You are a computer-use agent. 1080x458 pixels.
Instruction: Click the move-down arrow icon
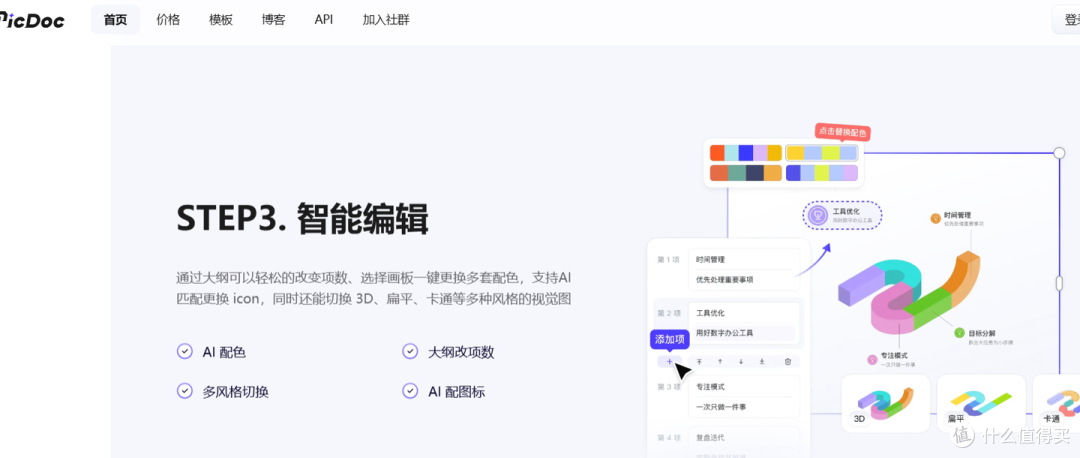click(x=741, y=361)
